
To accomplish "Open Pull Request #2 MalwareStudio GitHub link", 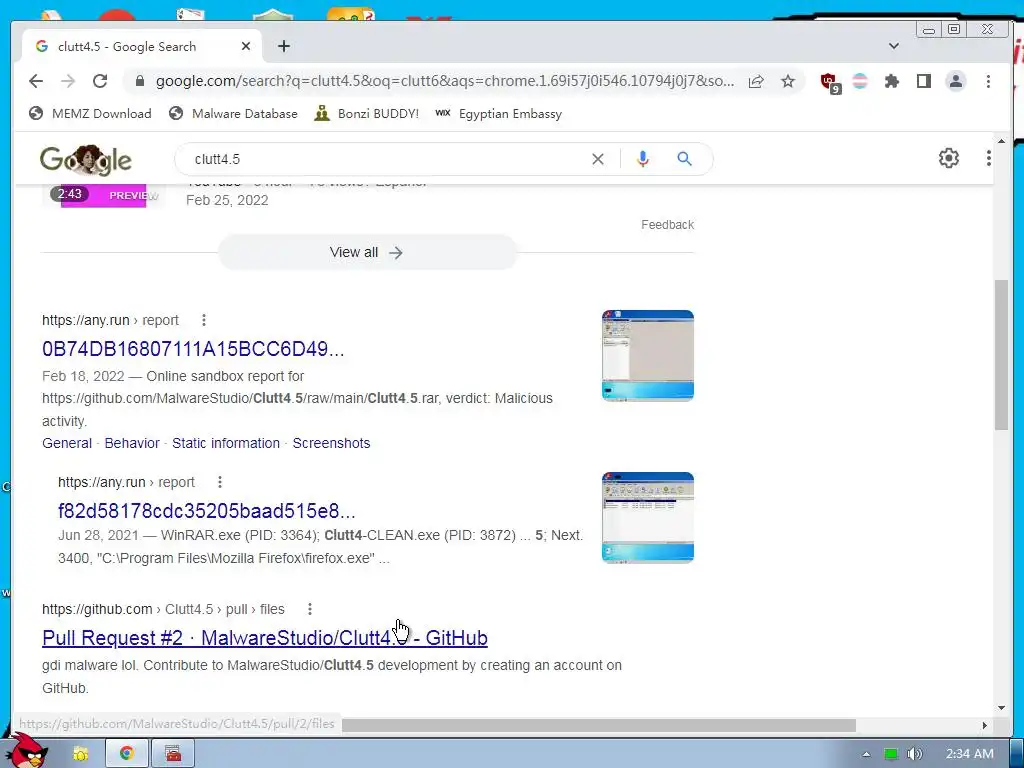I will pos(264,638).
